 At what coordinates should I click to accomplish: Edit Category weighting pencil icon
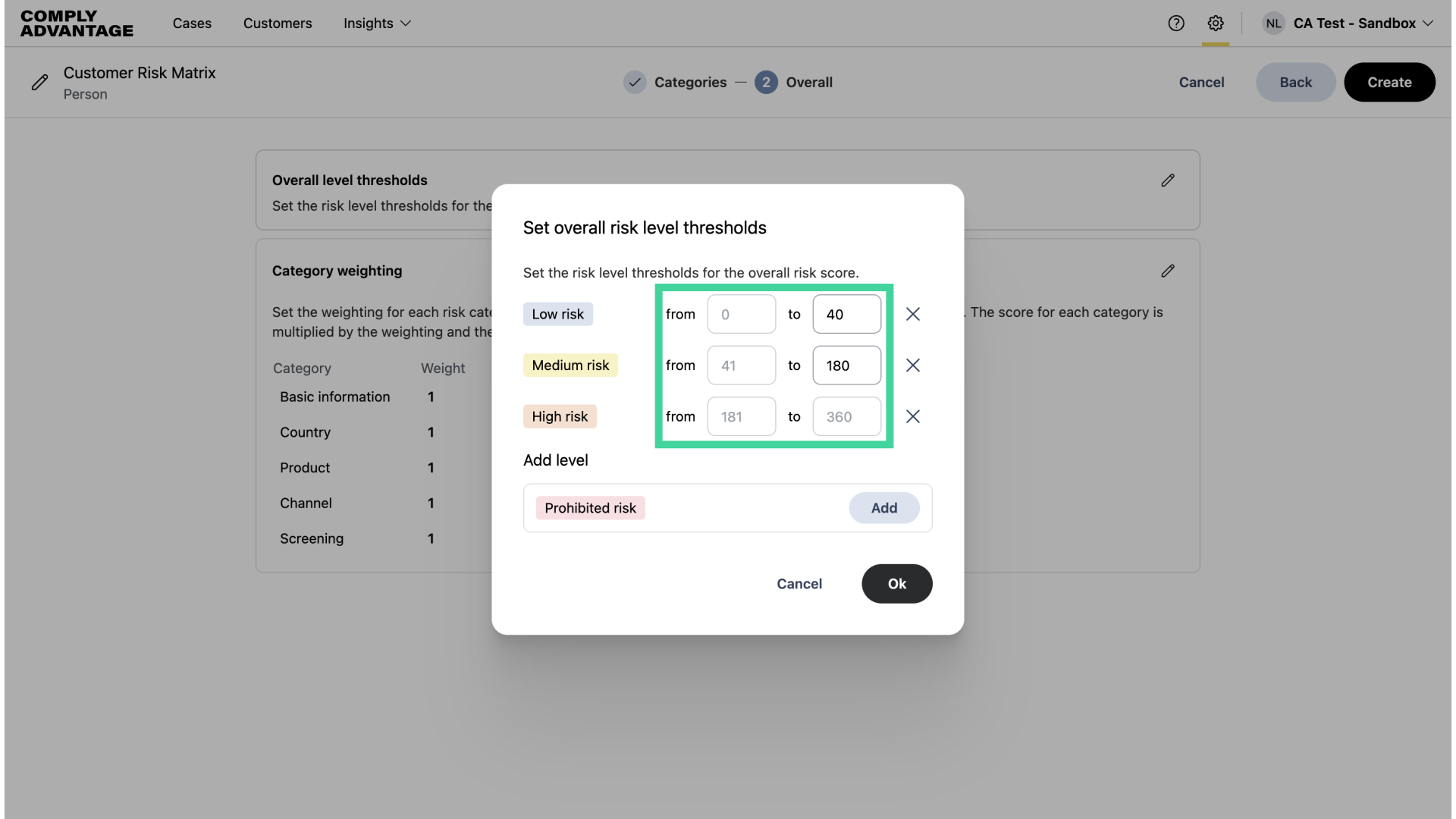click(1168, 271)
